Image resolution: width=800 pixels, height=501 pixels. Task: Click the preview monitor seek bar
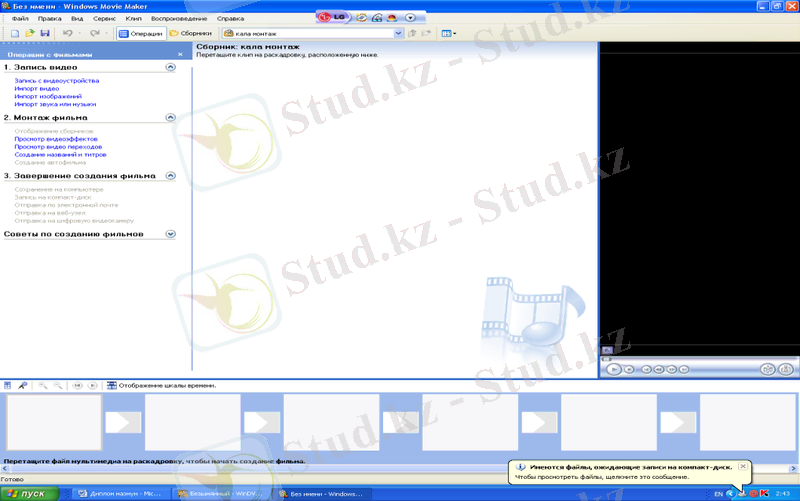(700, 359)
